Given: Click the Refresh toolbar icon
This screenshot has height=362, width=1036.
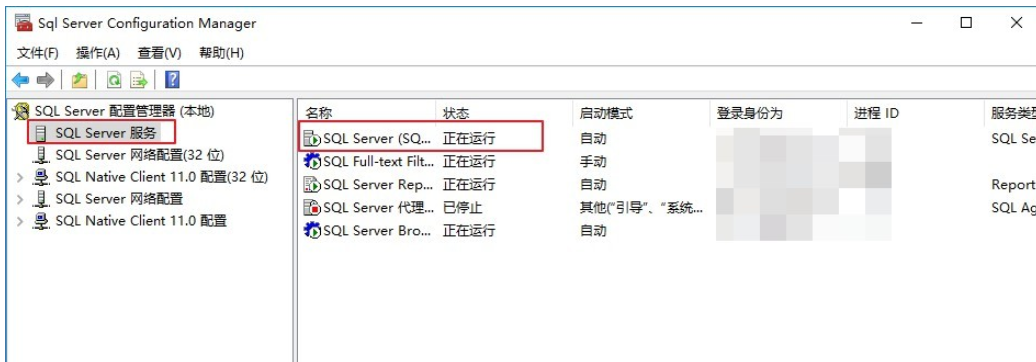Looking at the screenshot, I should (x=114, y=81).
